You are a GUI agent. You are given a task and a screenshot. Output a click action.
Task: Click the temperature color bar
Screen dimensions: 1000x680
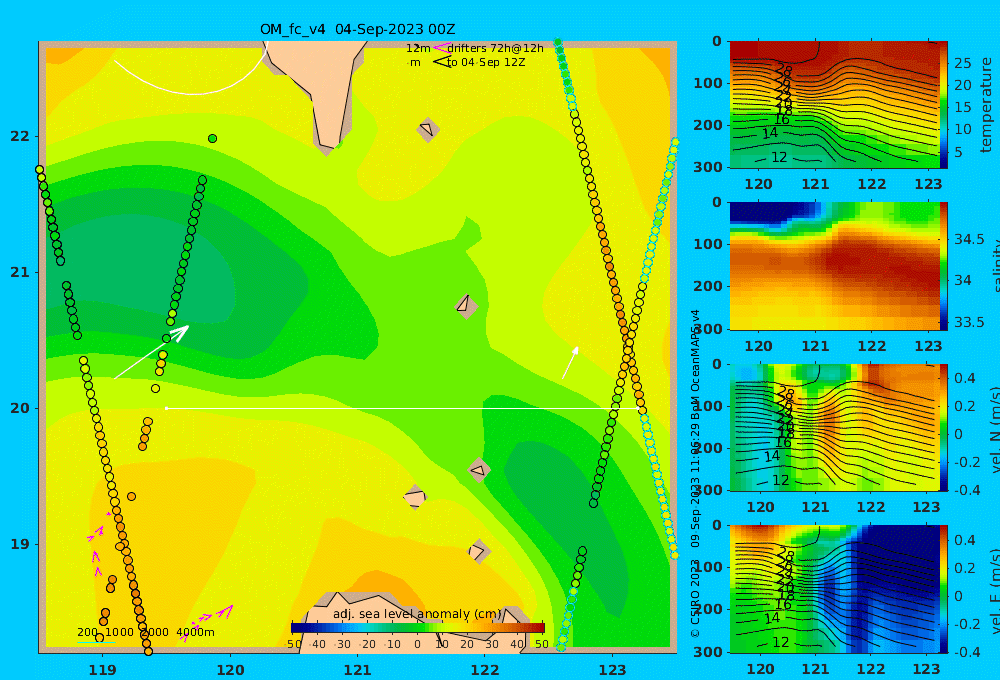pos(944,105)
